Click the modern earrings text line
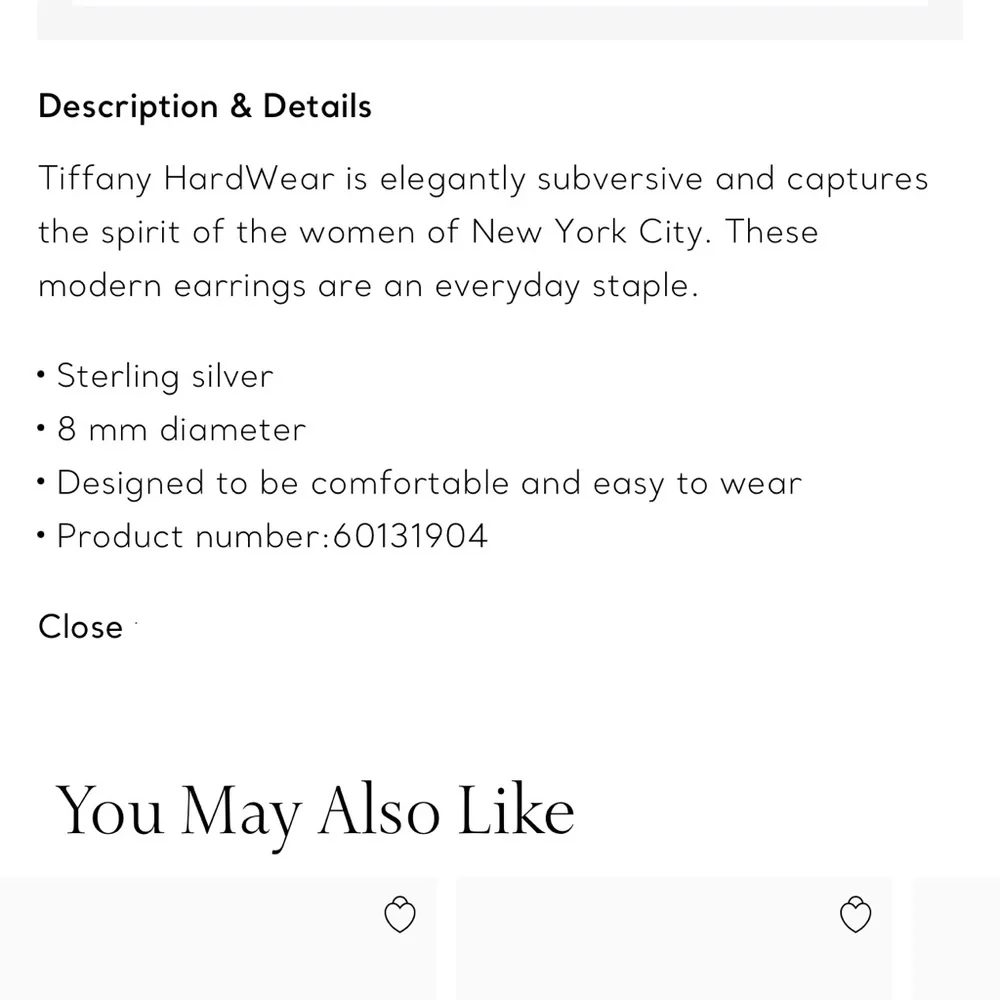 click(172, 286)
